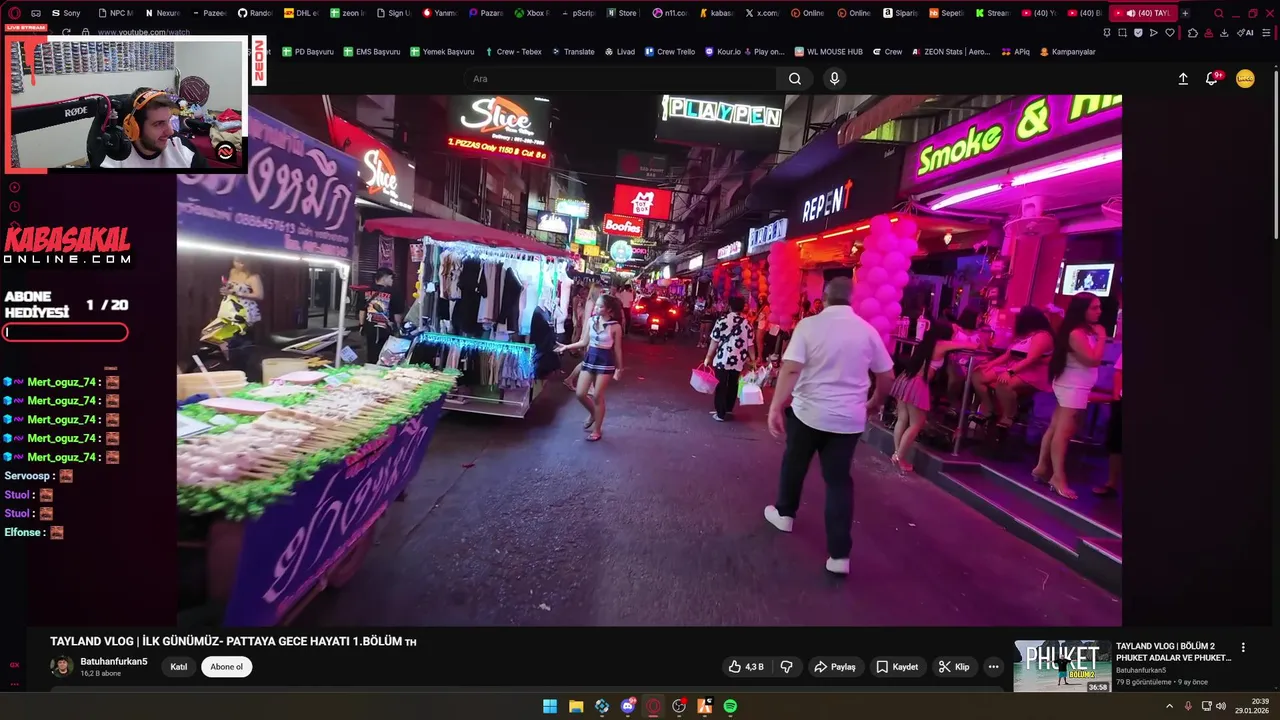Open browser tab search magnifier icon
Image resolution: width=1280 pixels, height=720 pixels.
(x=1218, y=13)
